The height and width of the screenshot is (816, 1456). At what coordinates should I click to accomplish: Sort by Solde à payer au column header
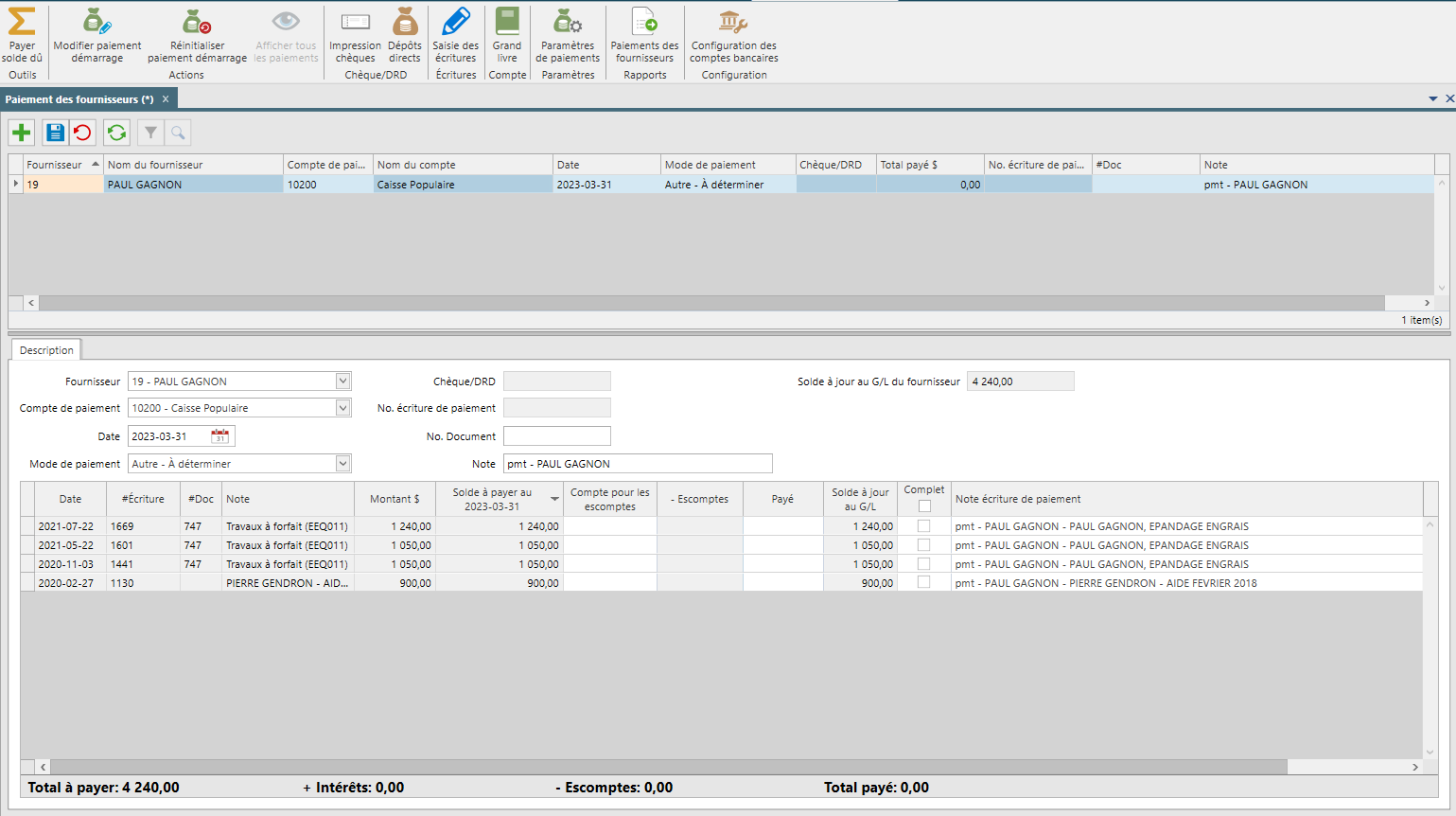pos(499,499)
